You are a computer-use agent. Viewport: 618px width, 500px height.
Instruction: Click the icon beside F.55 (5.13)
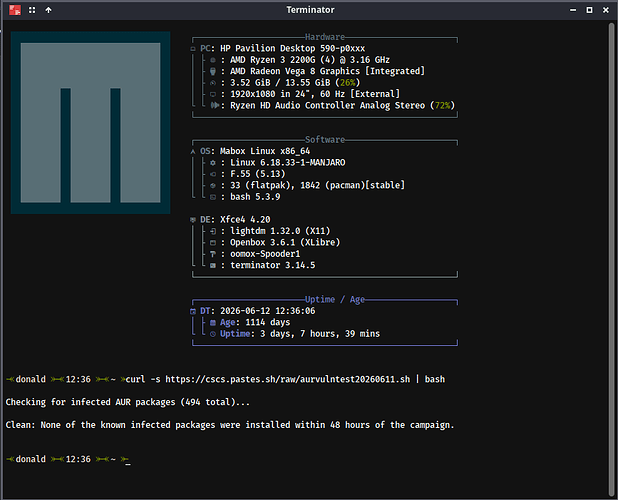[x=213, y=174]
